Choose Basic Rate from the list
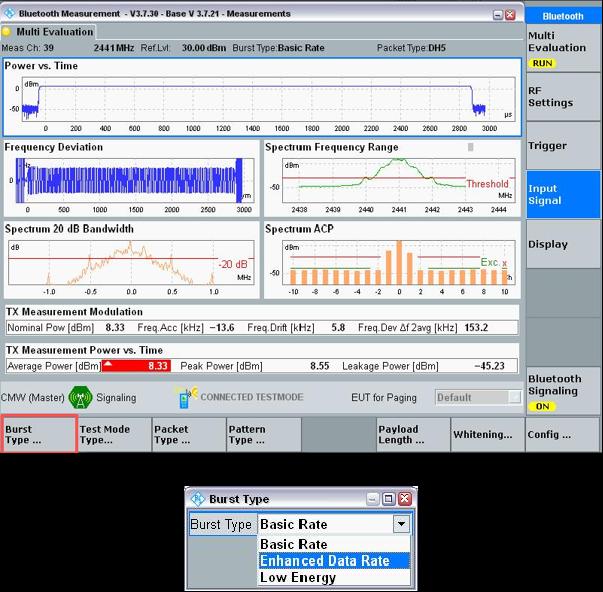 tap(334, 544)
